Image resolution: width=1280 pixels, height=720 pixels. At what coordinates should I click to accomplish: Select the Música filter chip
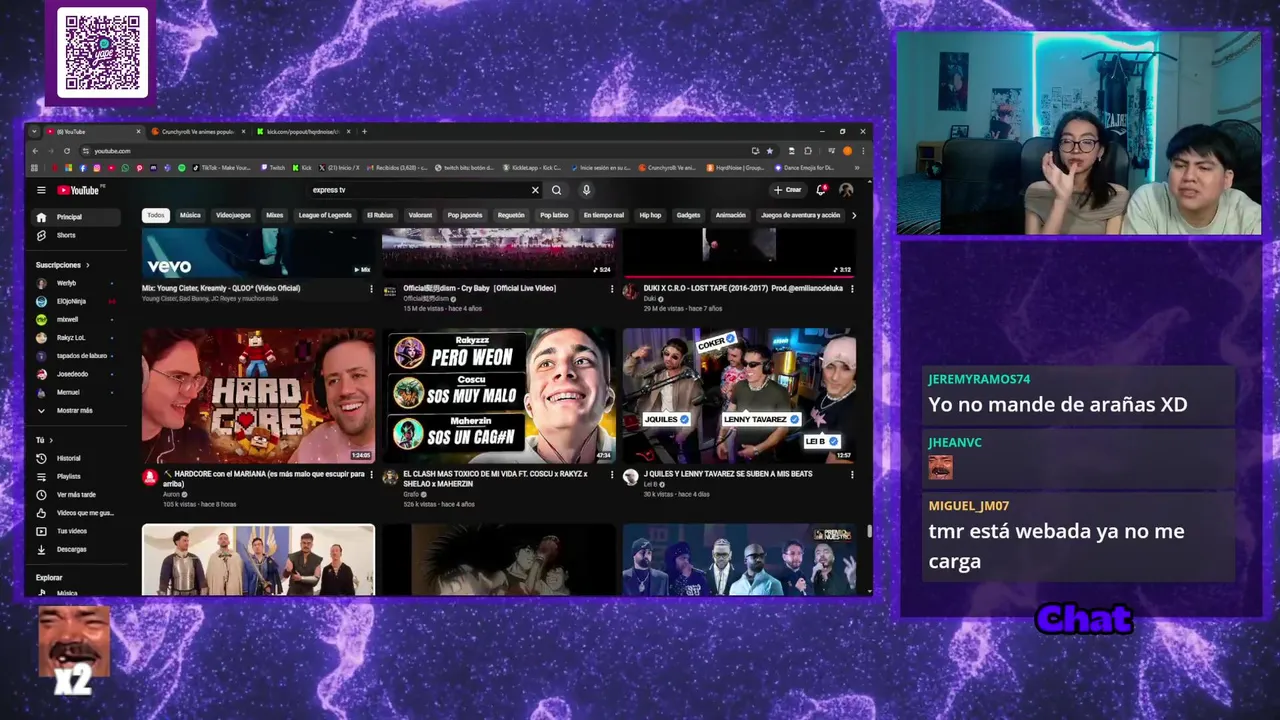(190, 215)
